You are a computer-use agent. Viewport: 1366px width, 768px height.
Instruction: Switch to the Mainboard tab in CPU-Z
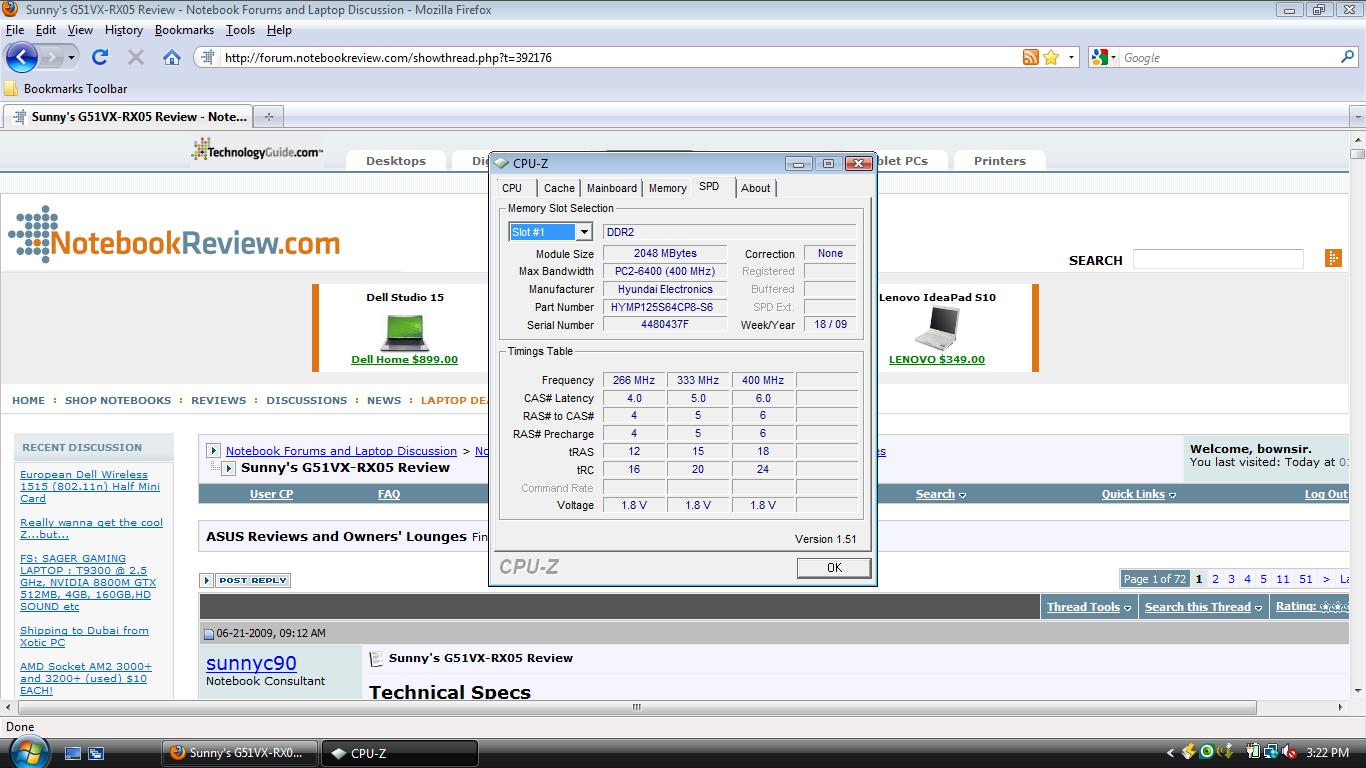point(611,188)
